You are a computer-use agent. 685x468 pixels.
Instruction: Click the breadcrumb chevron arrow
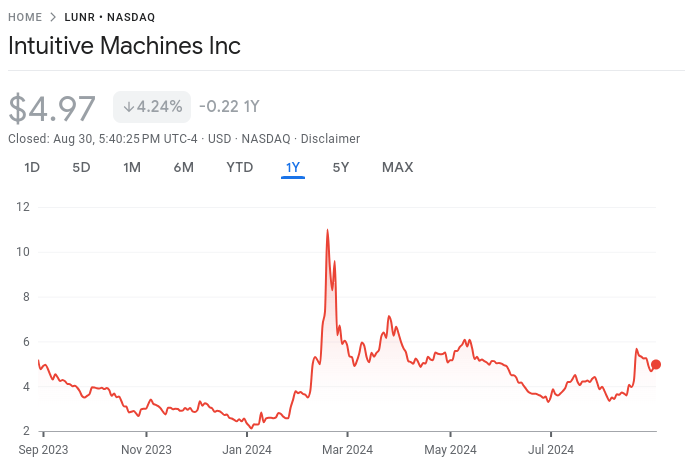[53, 17]
